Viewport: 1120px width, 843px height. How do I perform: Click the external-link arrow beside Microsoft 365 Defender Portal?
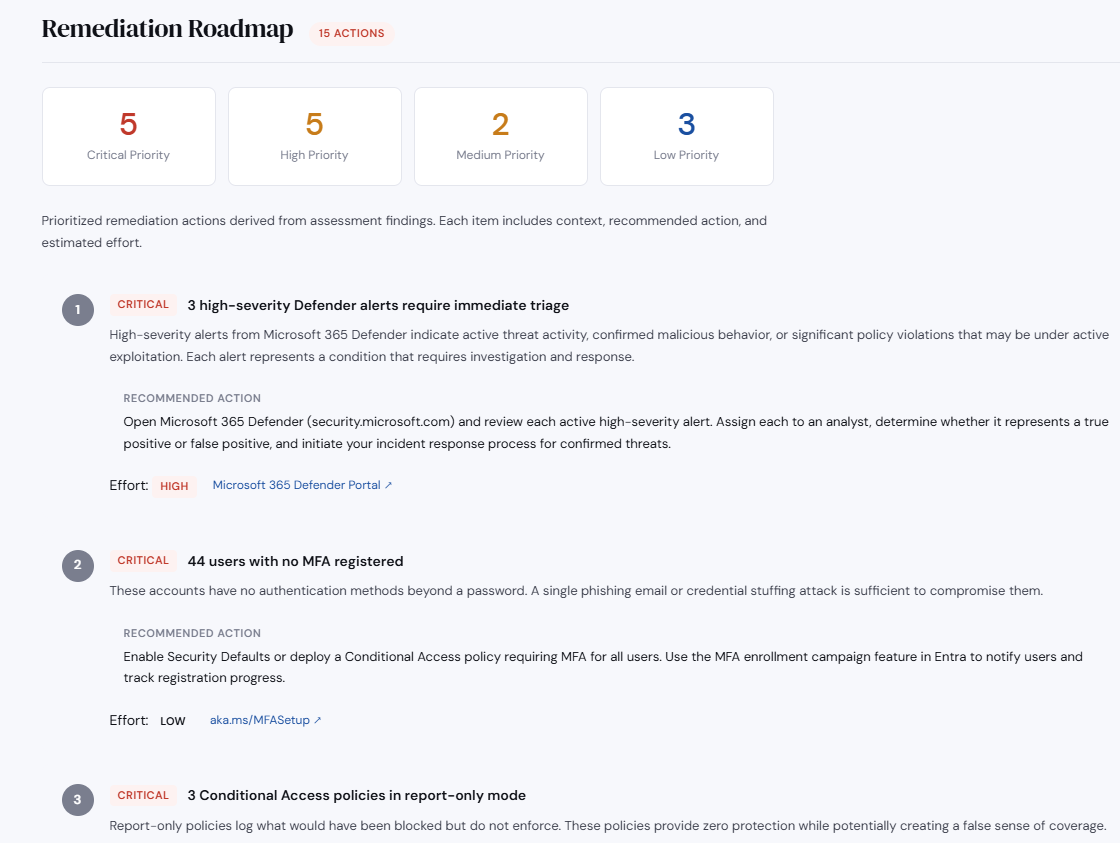pos(389,484)
